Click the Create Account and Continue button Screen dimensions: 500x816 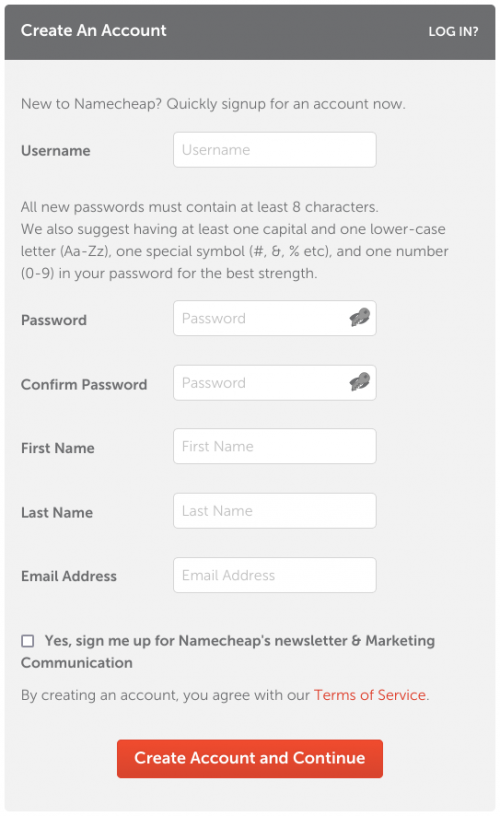[250, 758]
